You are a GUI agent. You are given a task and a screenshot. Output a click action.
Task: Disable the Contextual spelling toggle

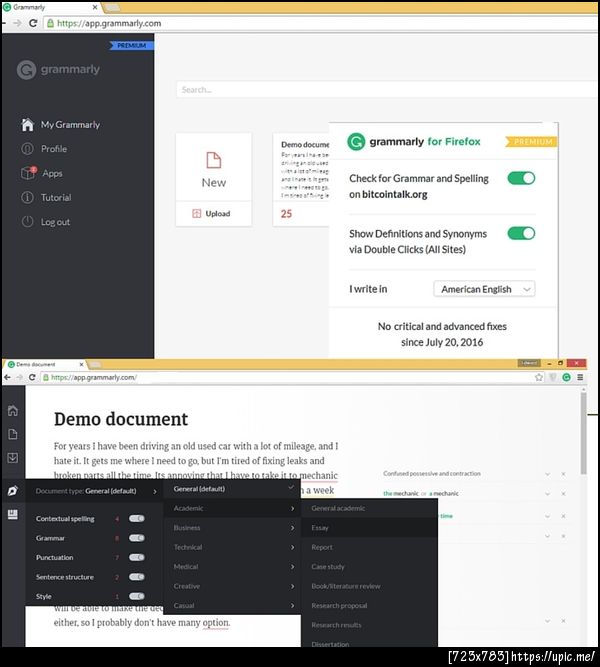pyautogui.click(x=137, y=519)
